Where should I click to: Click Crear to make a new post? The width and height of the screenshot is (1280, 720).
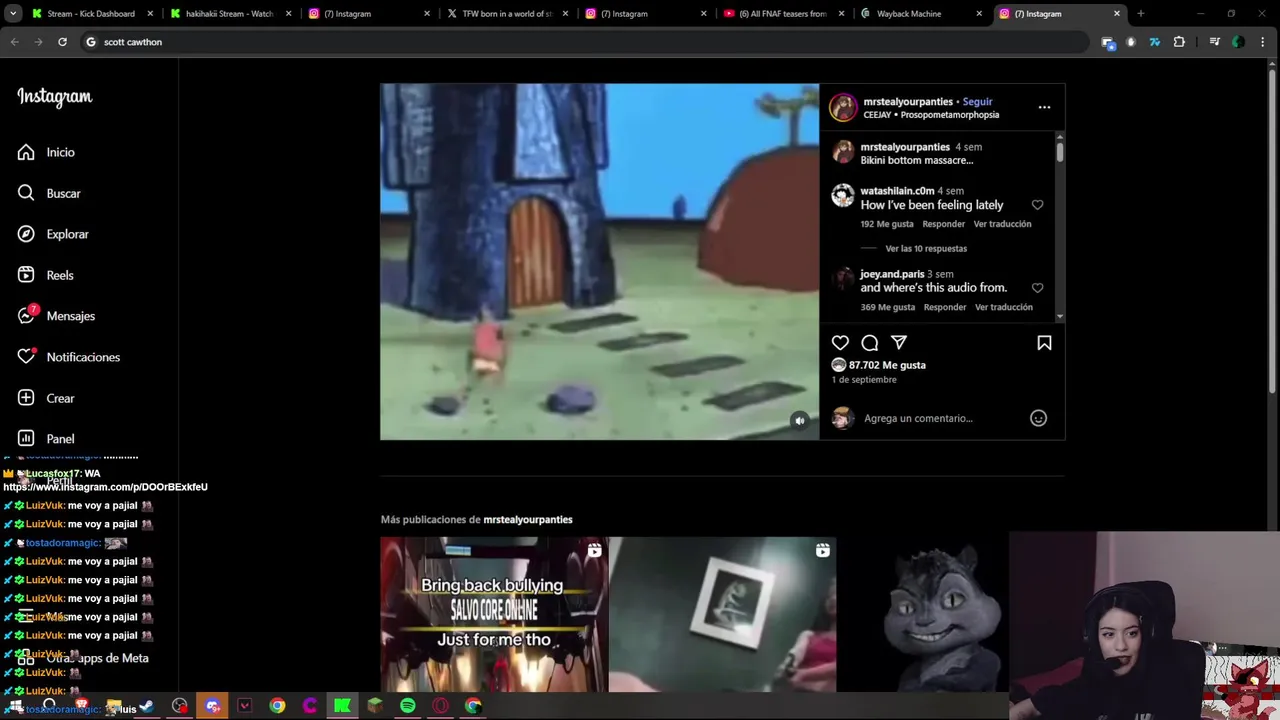46,398
